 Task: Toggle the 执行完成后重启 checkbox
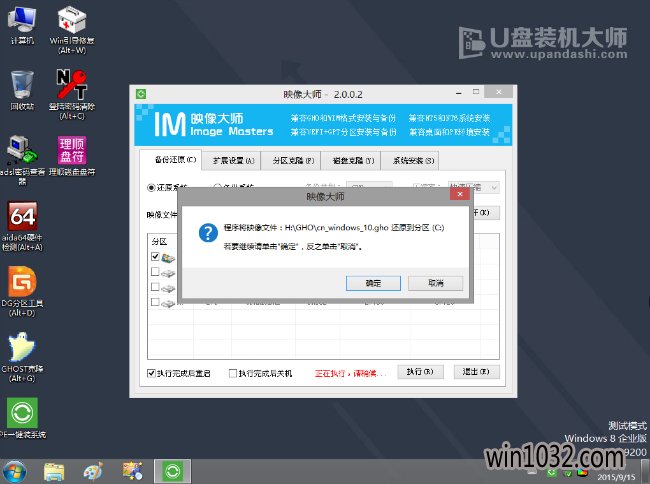coord(152,373)
